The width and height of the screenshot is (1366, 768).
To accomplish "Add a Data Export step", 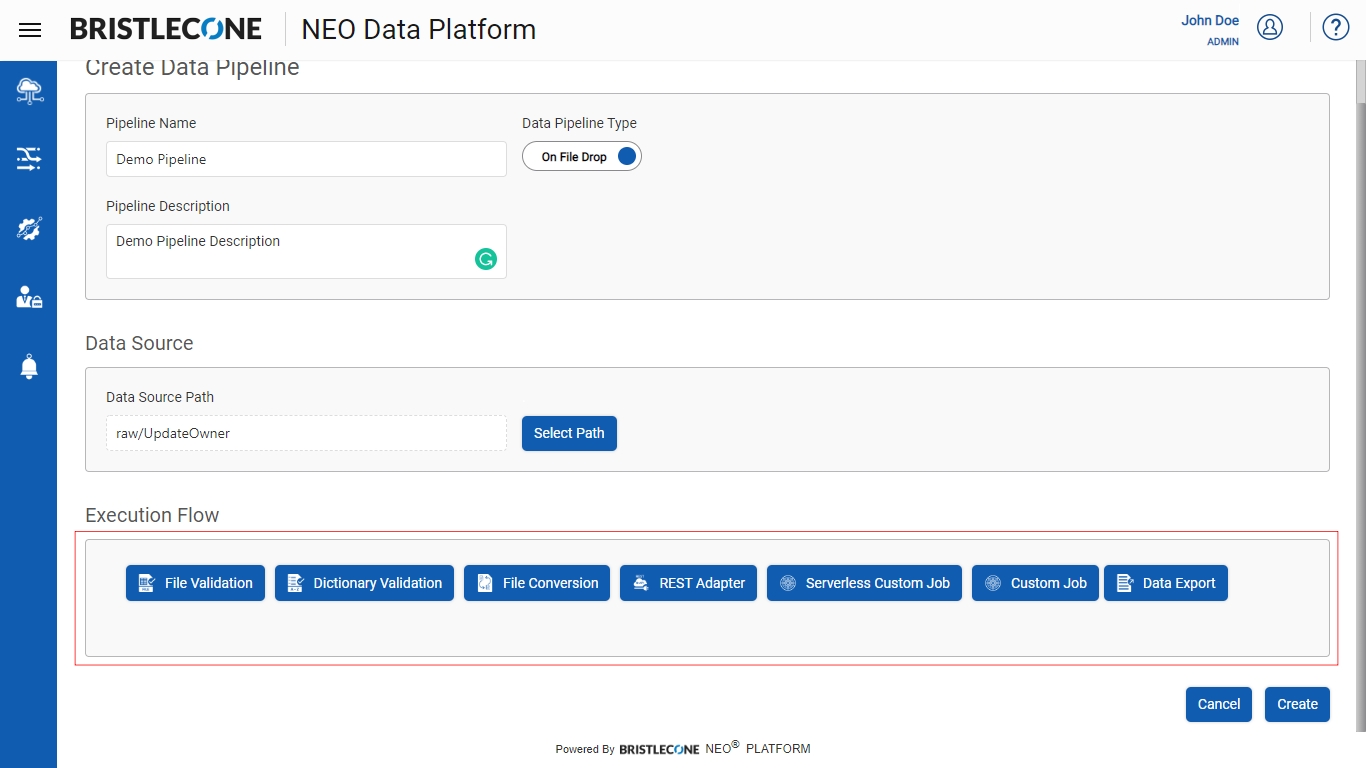I will click(x=1166, y=583).
